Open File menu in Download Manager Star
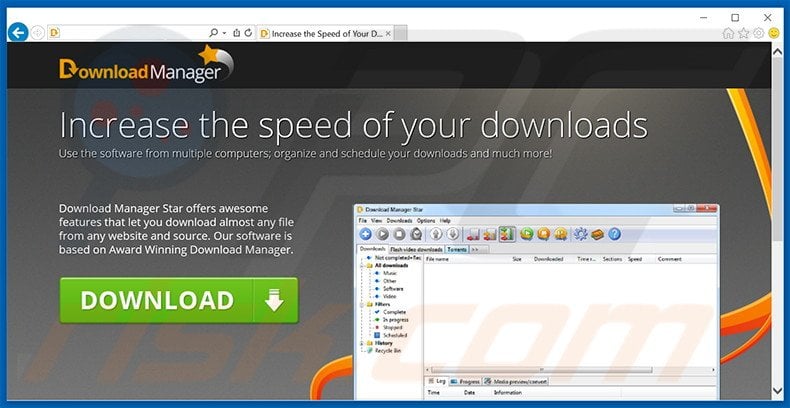Screen dimensions: 790x408 [x=363, y=221]
